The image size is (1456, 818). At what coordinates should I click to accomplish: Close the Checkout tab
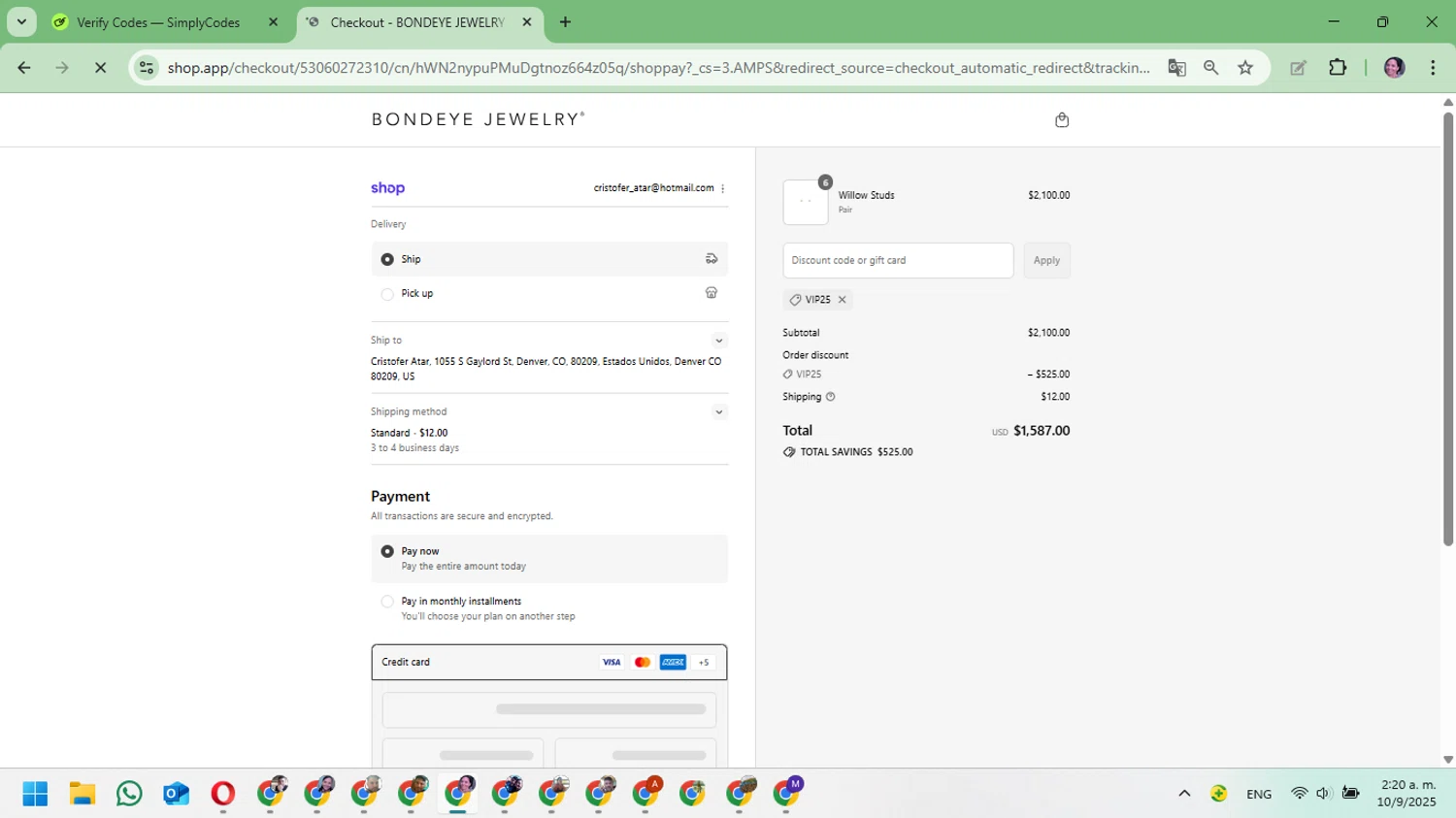click(527, 22)
